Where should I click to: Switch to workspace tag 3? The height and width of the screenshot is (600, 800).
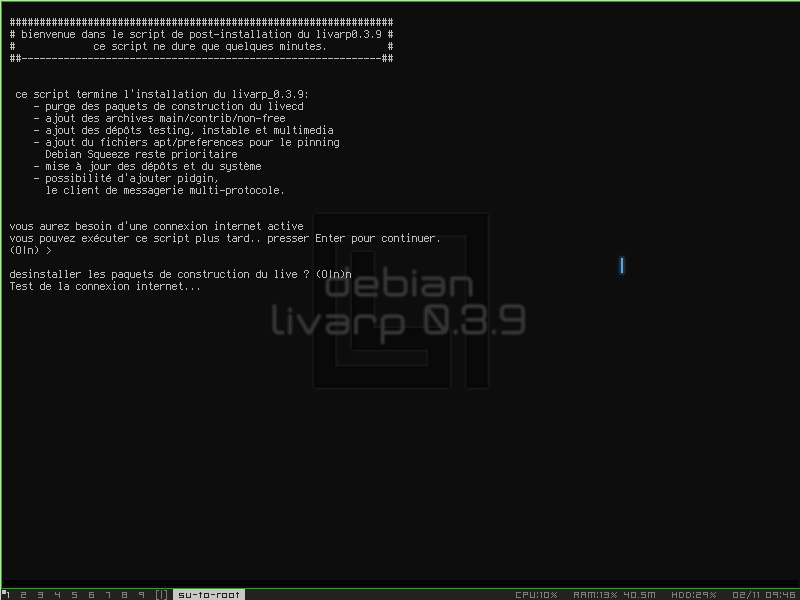(x=40, y=595)
